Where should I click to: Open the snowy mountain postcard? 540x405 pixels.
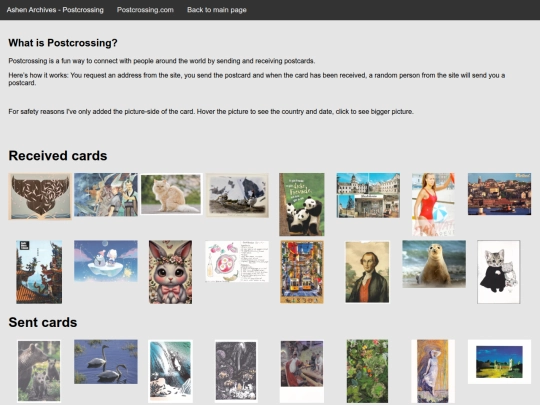(237, 195)
